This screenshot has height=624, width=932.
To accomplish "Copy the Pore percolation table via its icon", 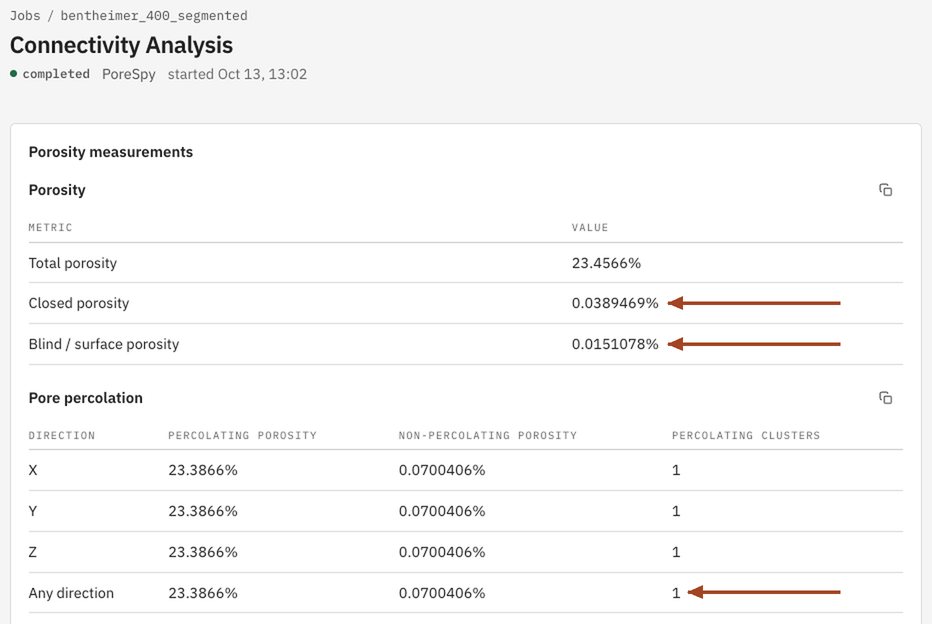I will pos(886,398).
